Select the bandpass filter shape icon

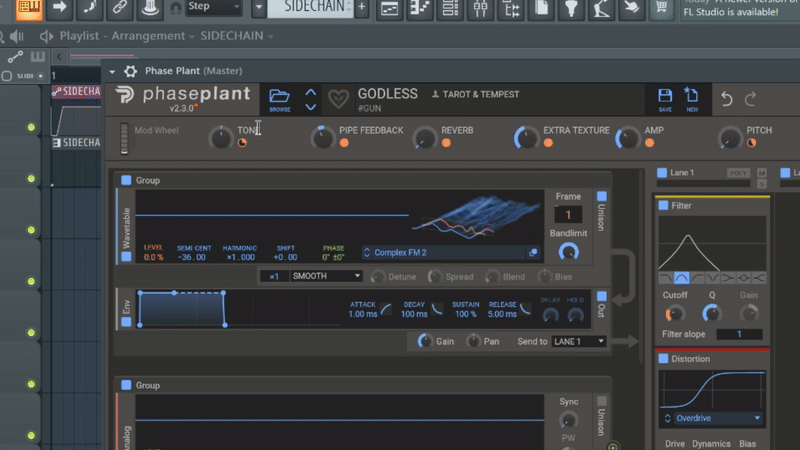click(681, 278)
